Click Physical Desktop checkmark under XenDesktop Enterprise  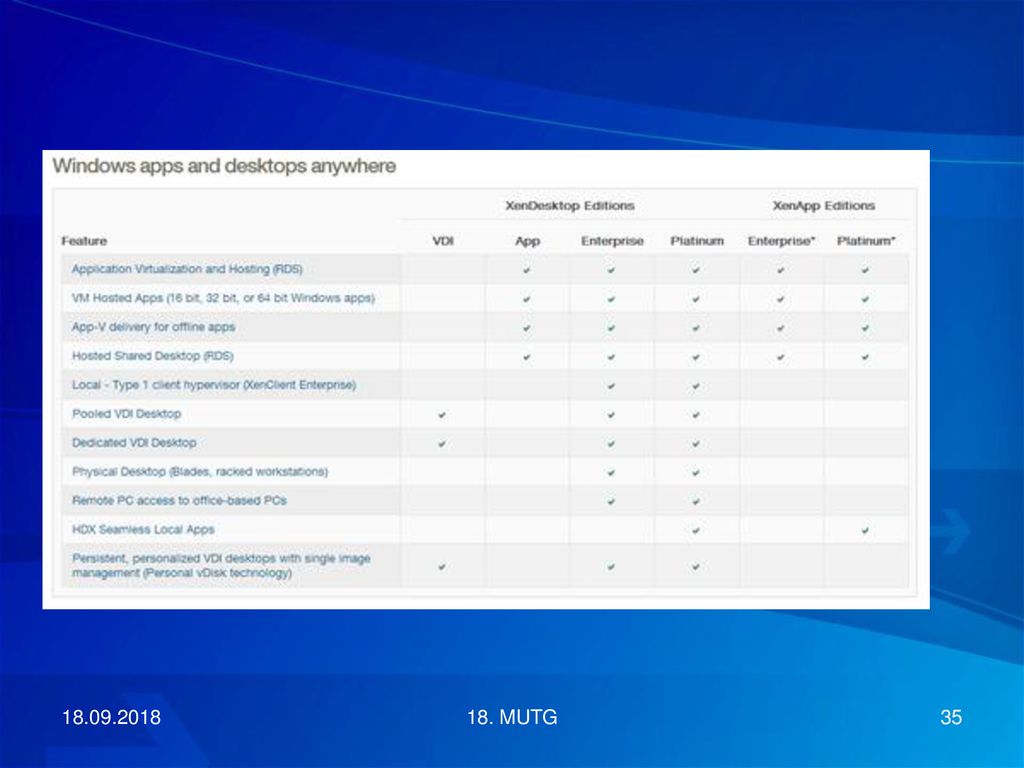tap(611, 473)
